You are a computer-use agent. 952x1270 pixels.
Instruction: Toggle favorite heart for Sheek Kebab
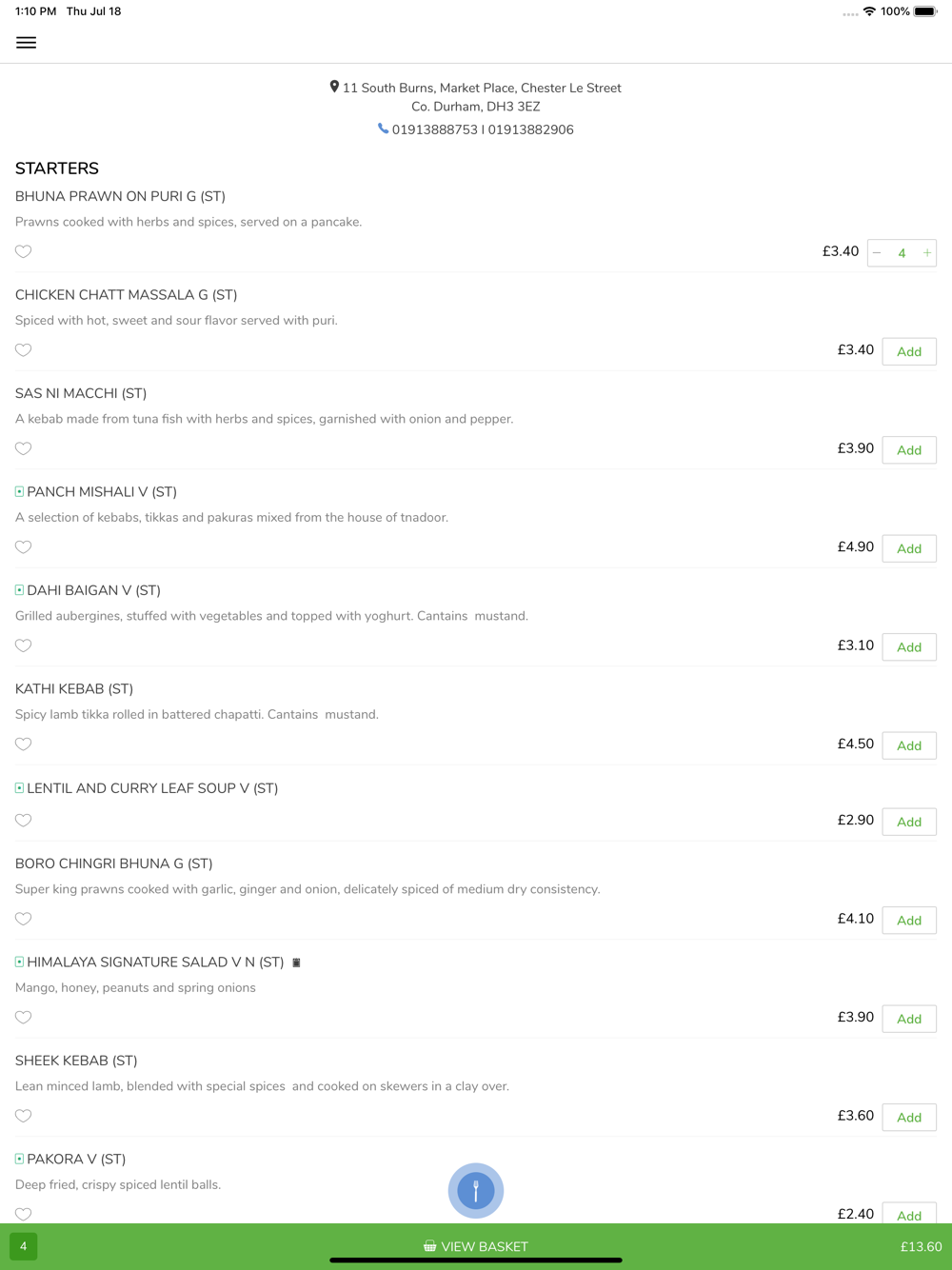tap(24, 1116)
